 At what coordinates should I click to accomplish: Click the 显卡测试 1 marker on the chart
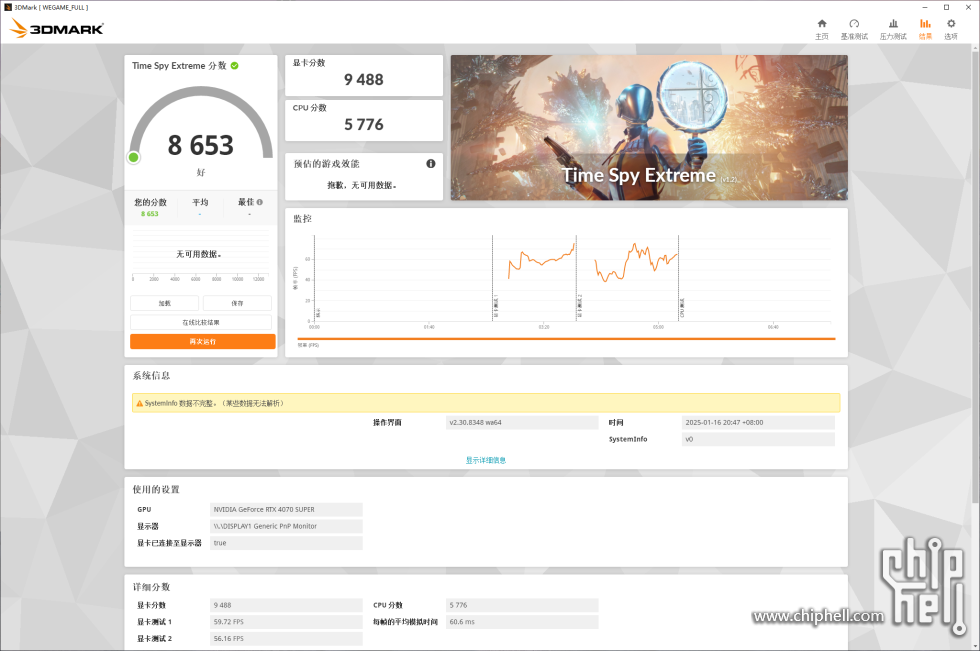click(496, 306)
